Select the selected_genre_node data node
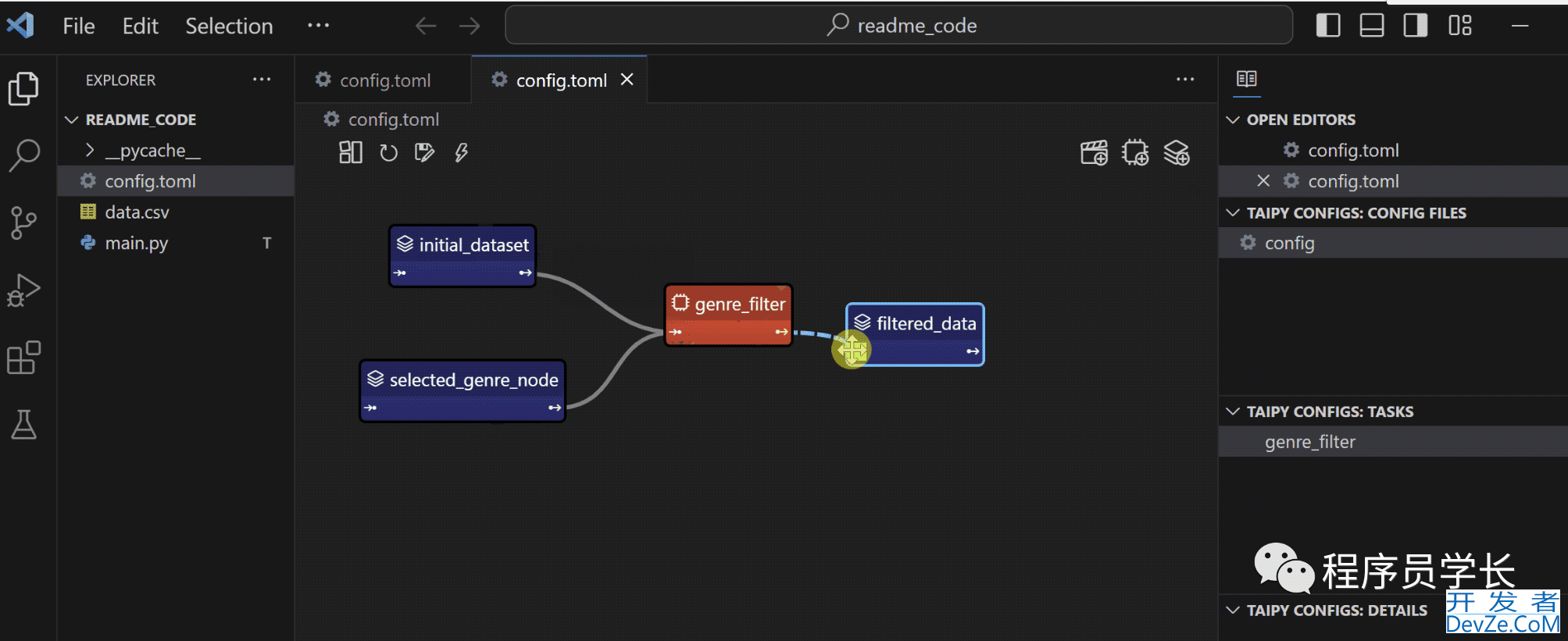Screen dimensions: 1568x641 463,390
